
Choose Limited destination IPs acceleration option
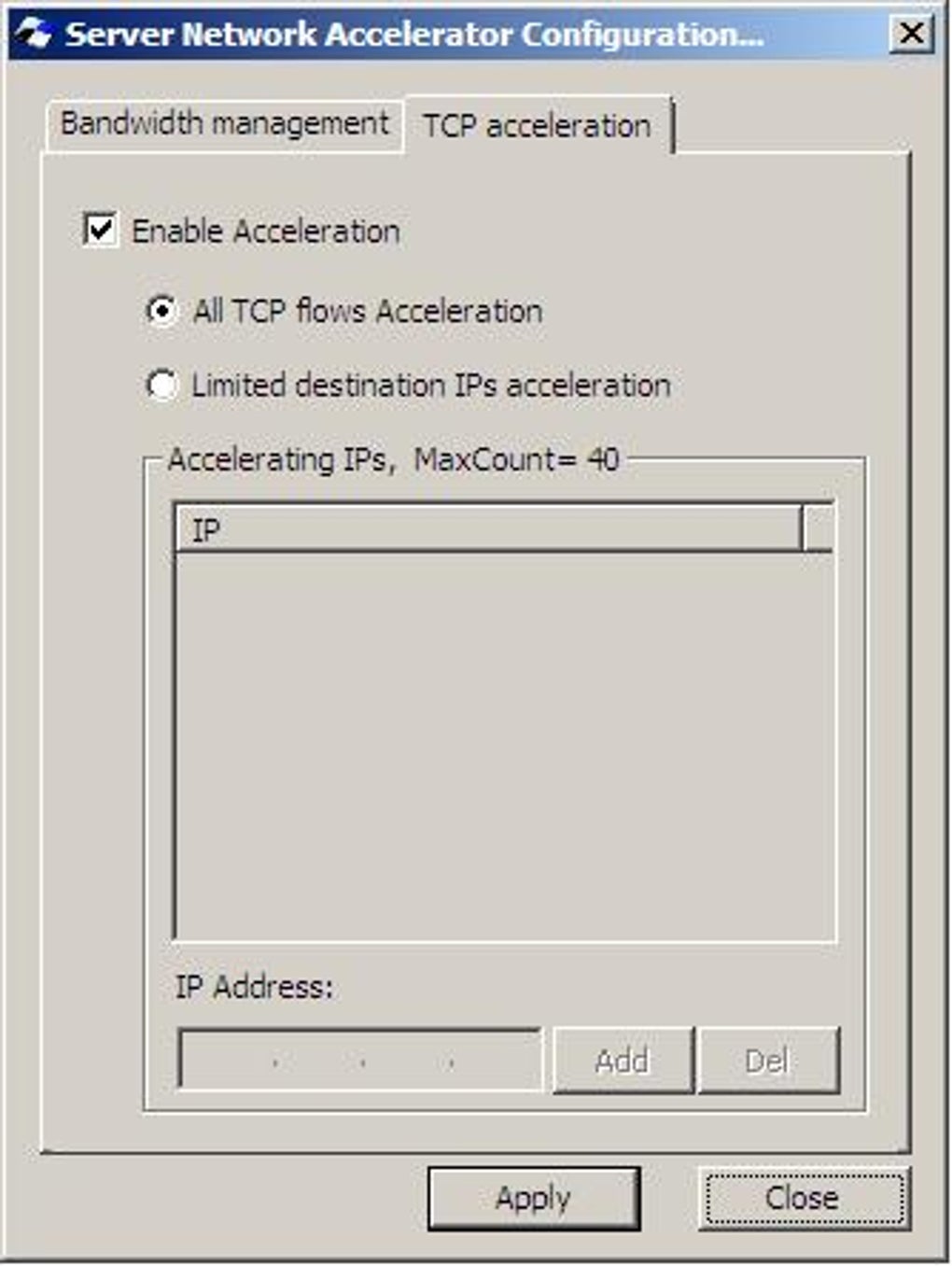(162, 384)
